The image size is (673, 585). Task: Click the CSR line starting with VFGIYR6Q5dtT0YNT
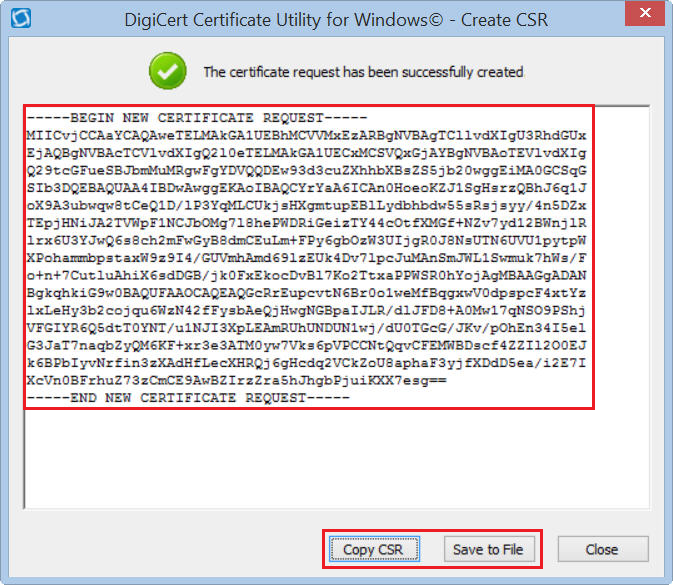click(x=306, y=328)
